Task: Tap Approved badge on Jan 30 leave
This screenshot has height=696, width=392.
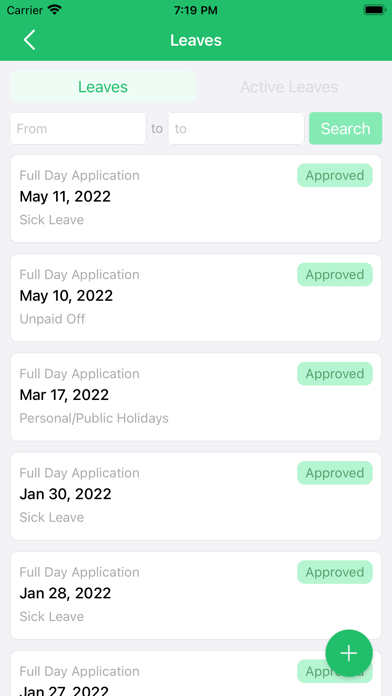Action: tap(335, 473)
